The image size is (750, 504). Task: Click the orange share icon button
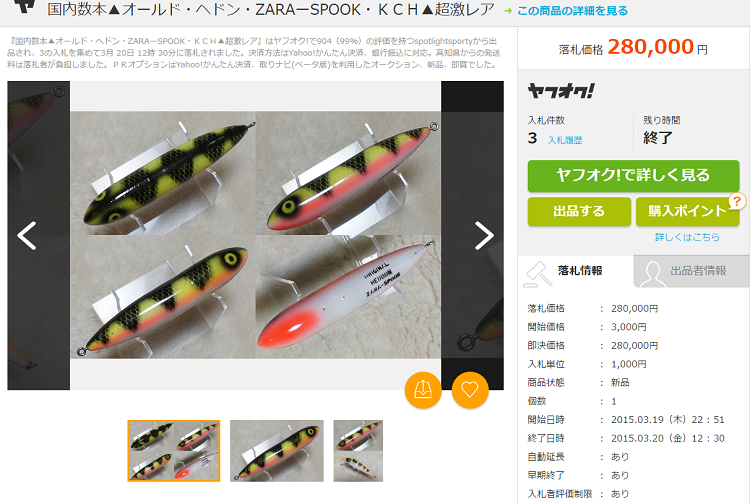[423, 390]
